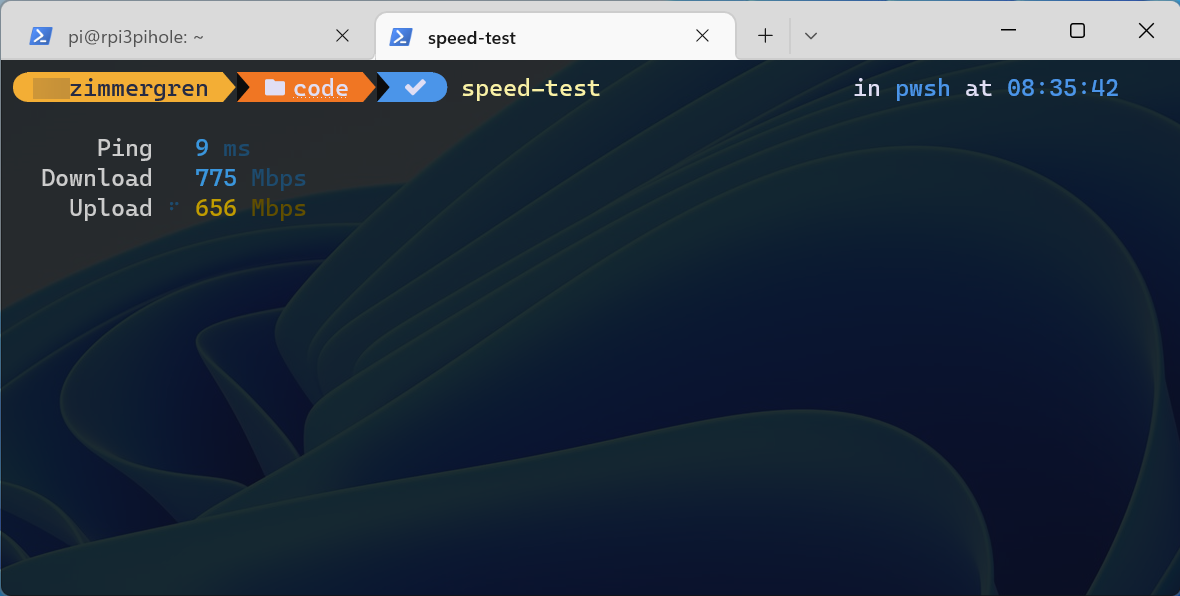
Task: Close the speed-test tab
Action: (x=702, y=36)
